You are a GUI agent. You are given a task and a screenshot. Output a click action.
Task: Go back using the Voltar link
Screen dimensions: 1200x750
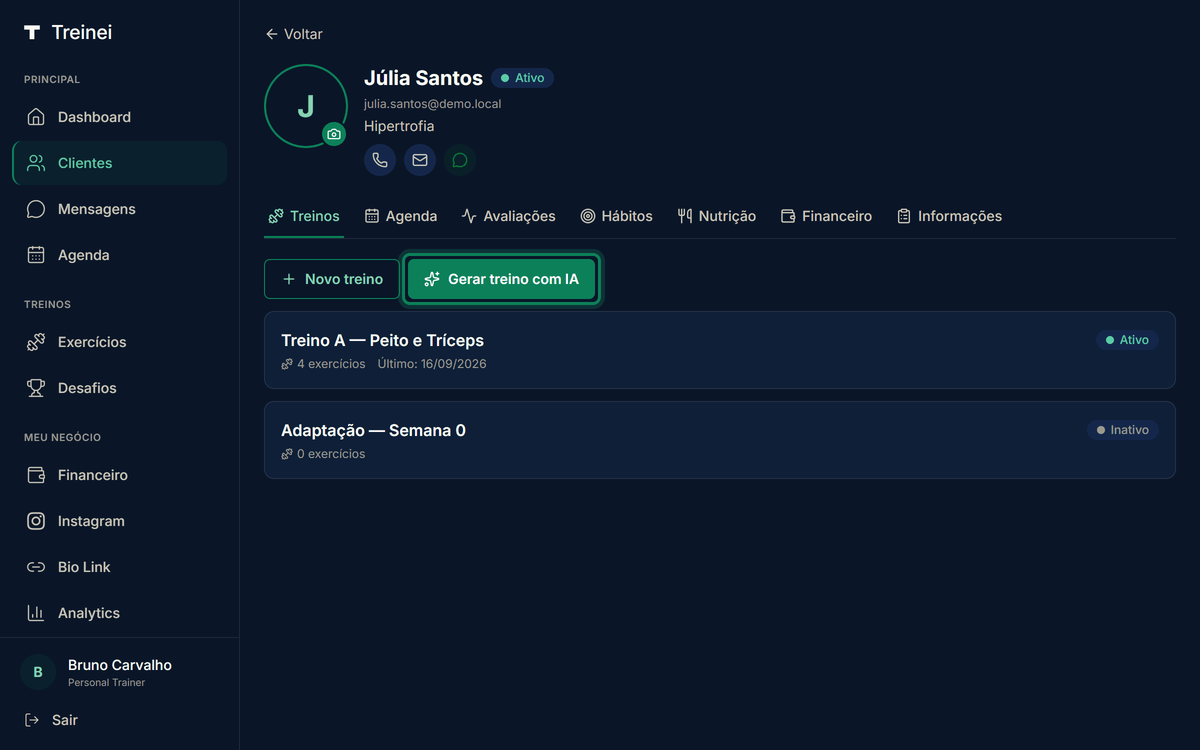point(294,34)
